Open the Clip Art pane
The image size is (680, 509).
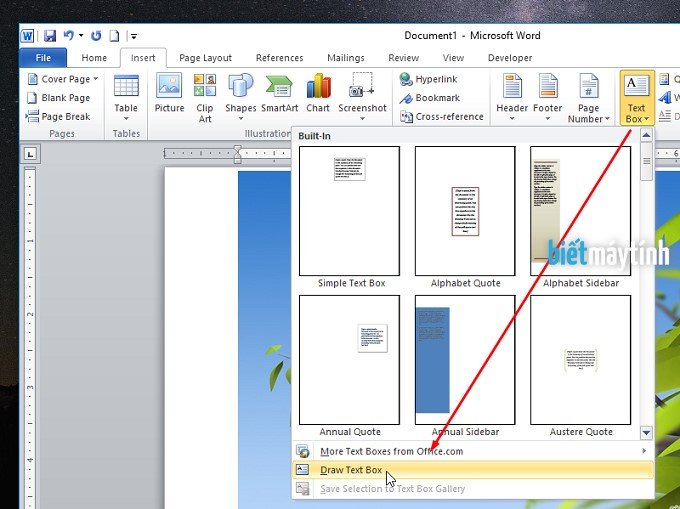205,98
